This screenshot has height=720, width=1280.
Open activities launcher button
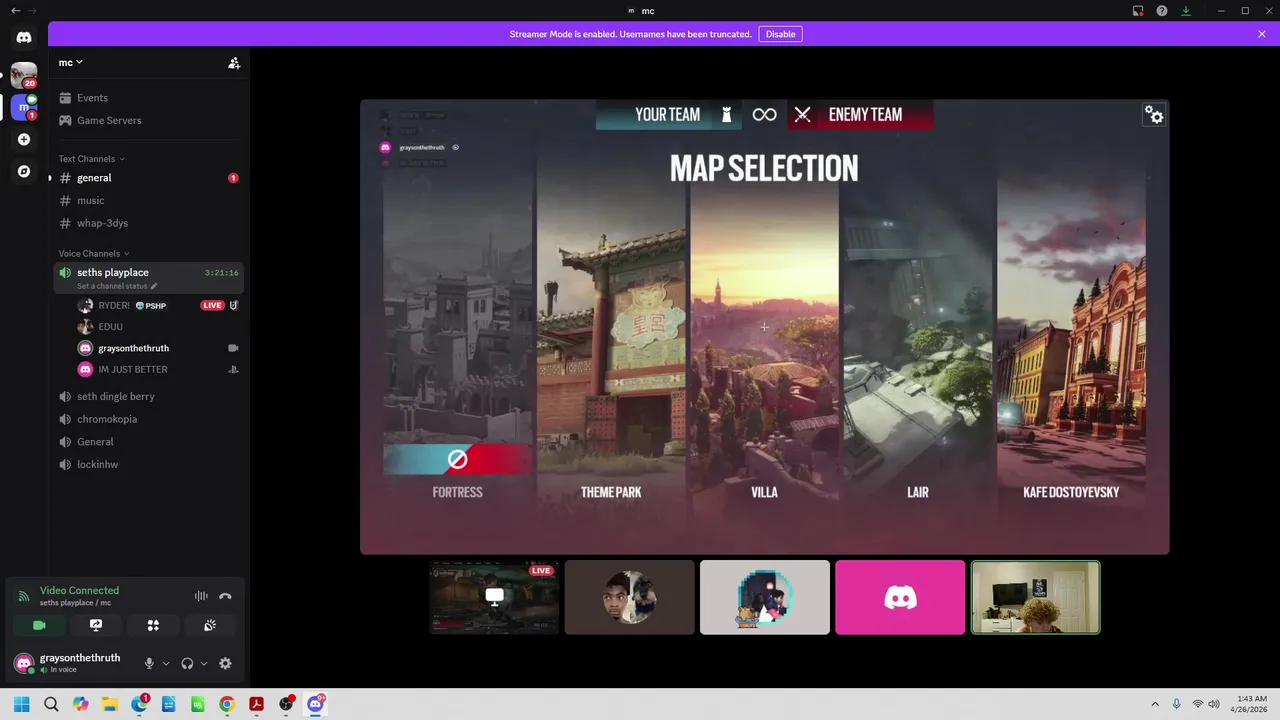153,625
